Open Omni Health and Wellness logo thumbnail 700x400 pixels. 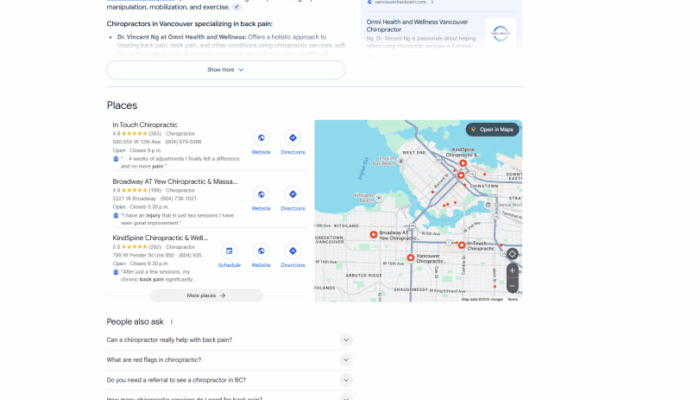click(x=500, y=34)
